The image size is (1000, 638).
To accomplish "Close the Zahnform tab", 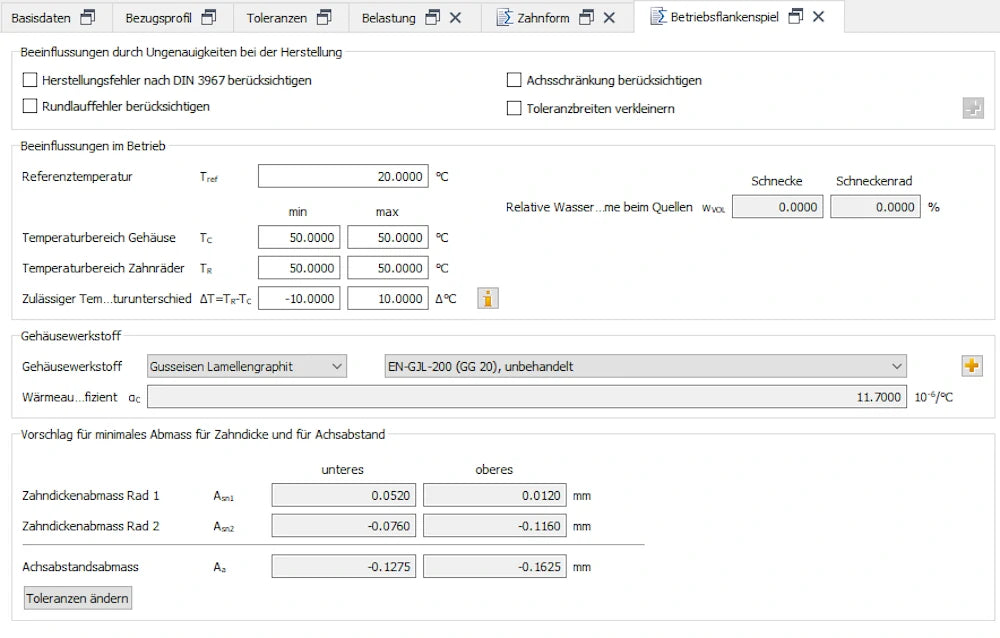I will pyautogui.click(x=609, y=17).
